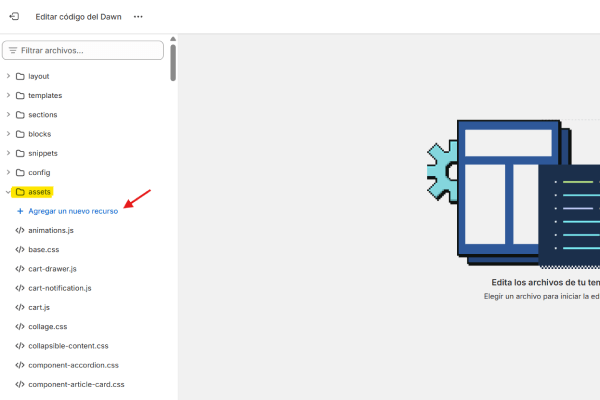Screen dimensions: 600x400
Task: Collapse the assets folder chevron
Action: click(8, 192)
